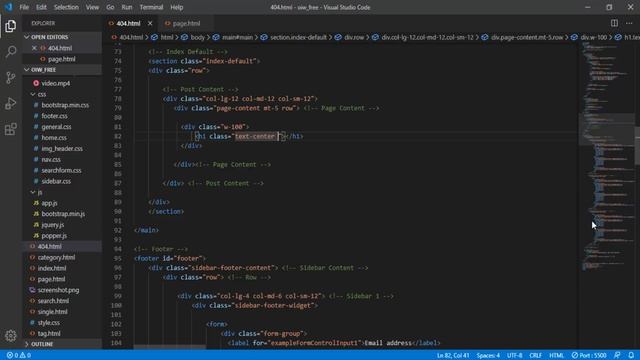
Task: Click the Spaces: 4 indentation setting
Action: pyautogui.click(x=488, y=355)
